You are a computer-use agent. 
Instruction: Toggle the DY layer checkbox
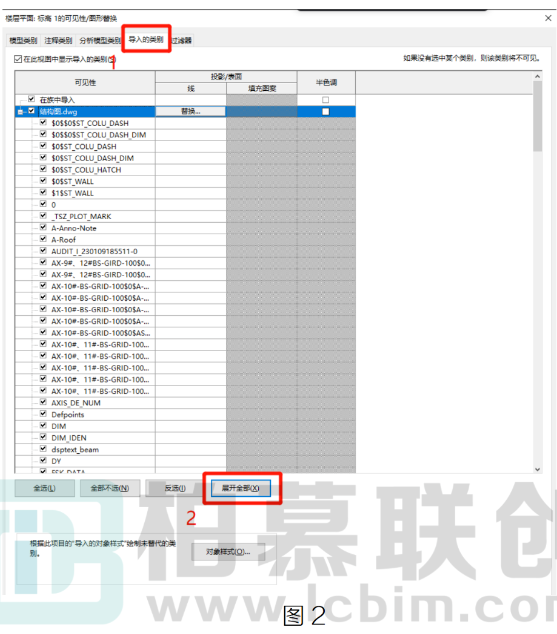pos(43,461)
